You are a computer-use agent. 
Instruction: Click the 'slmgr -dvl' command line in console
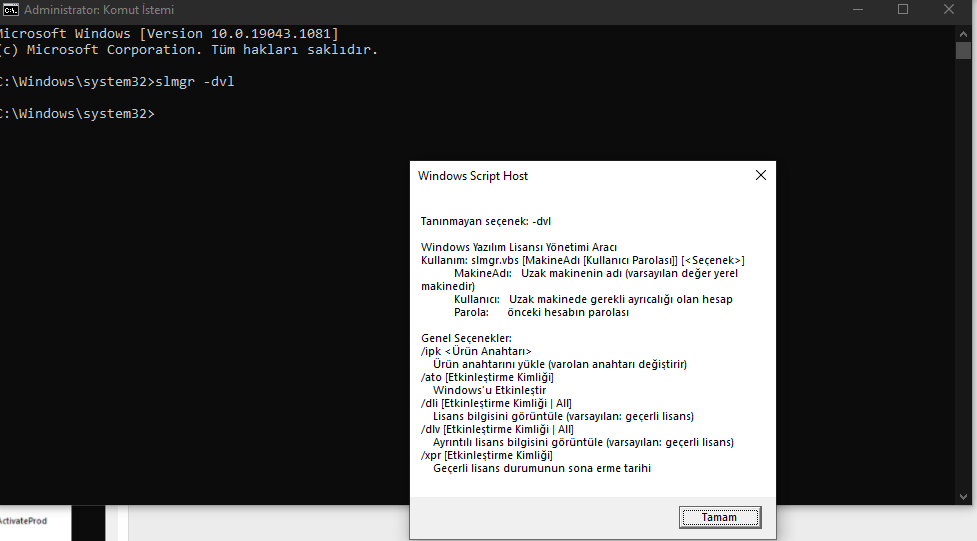(117, 82)
